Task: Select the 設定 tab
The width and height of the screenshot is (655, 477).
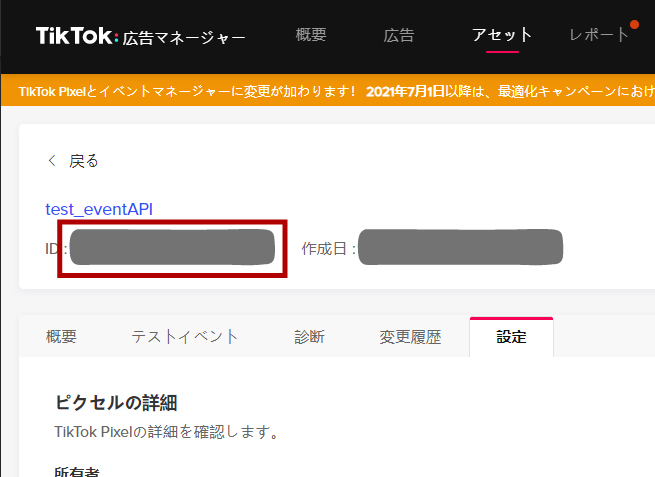Action: (x=511, y=337)
